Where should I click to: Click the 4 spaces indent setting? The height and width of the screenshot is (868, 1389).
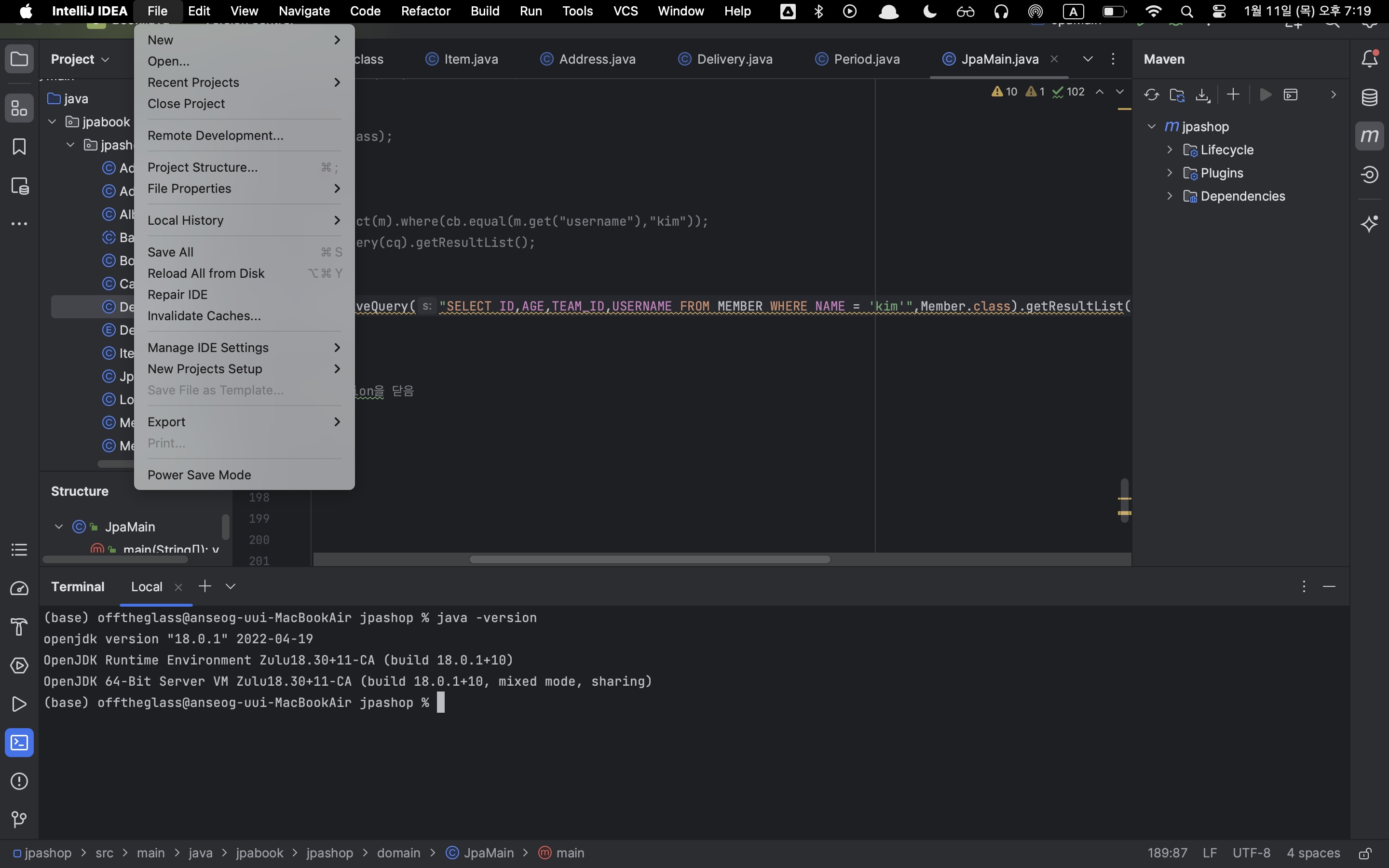1313,853
